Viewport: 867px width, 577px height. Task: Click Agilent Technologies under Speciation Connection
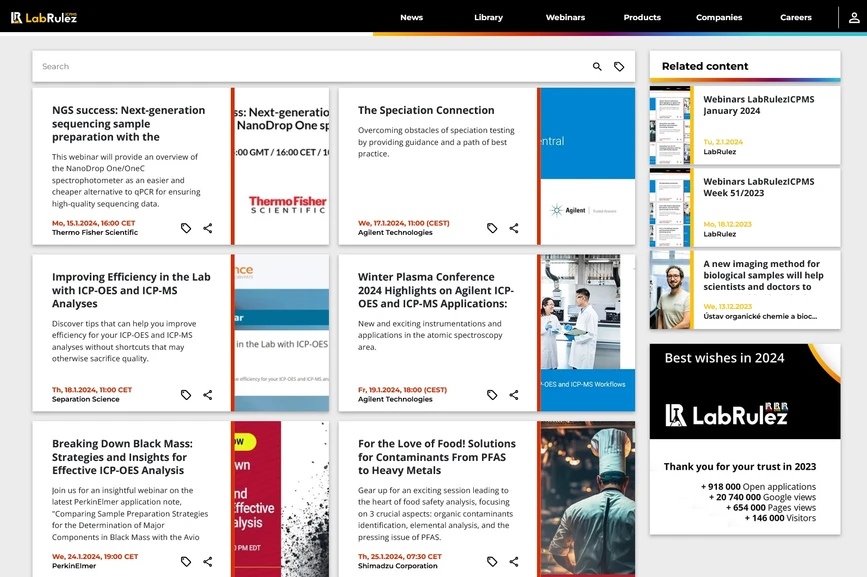(x=395, y=233)
